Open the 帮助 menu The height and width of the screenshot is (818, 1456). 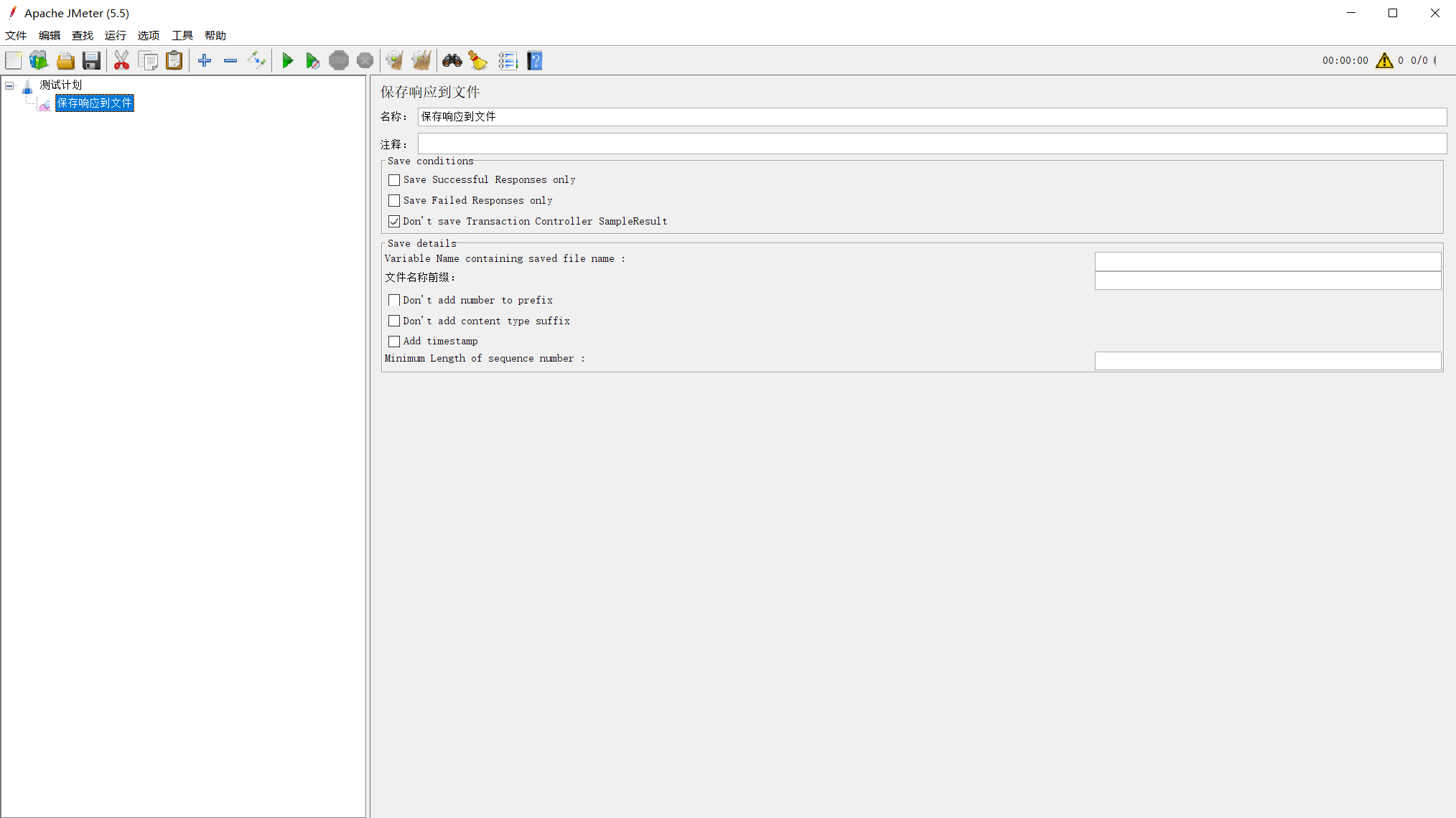click(215, 35)
